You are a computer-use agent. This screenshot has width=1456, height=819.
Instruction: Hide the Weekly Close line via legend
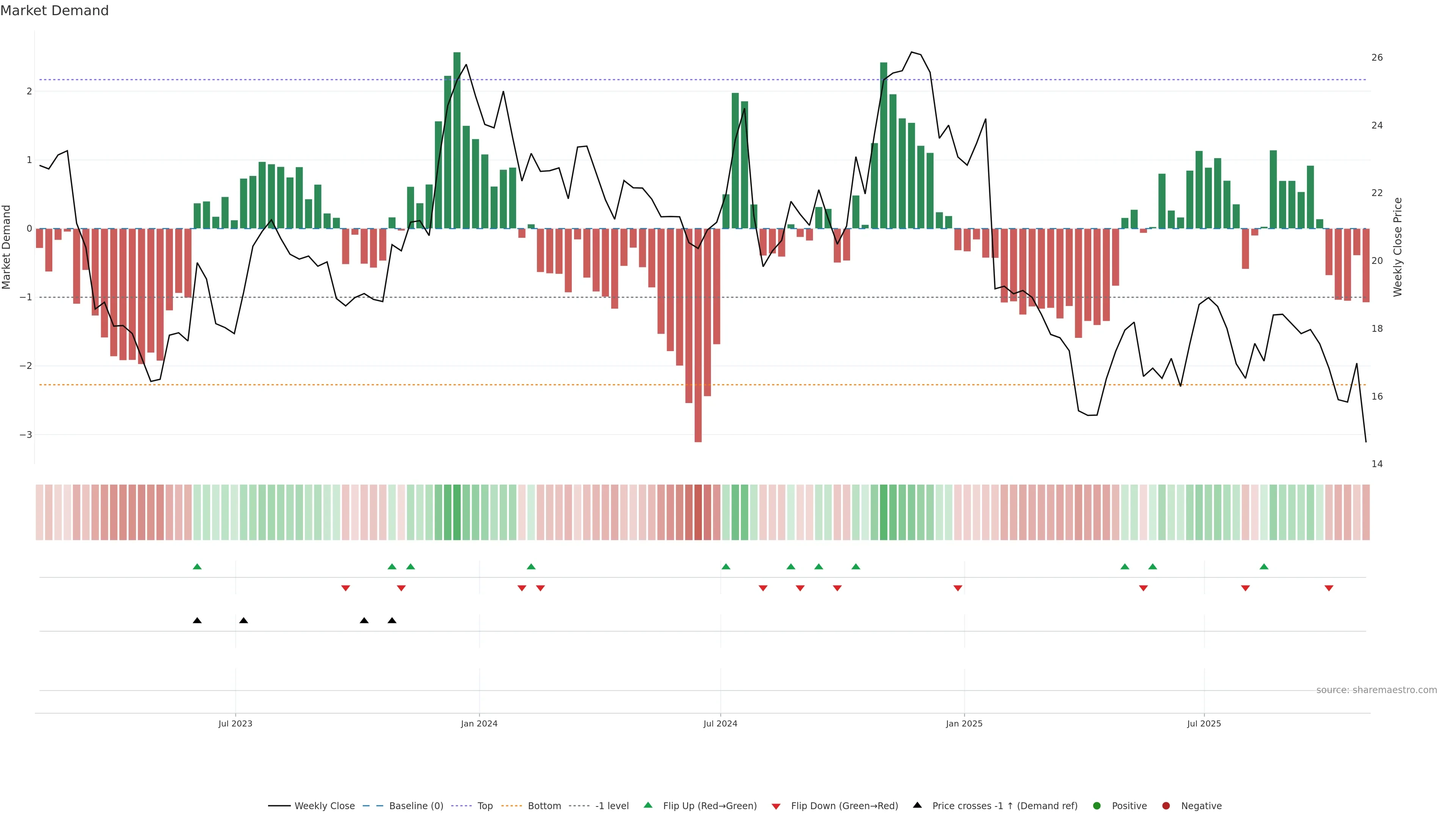pyautogui.click(x=324, y=806)
